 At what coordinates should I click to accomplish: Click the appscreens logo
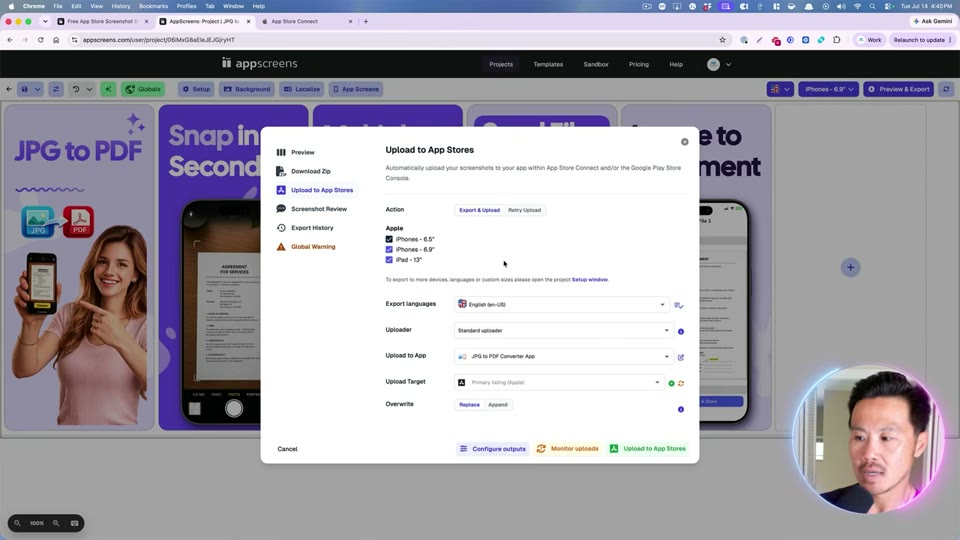point(260,64)
